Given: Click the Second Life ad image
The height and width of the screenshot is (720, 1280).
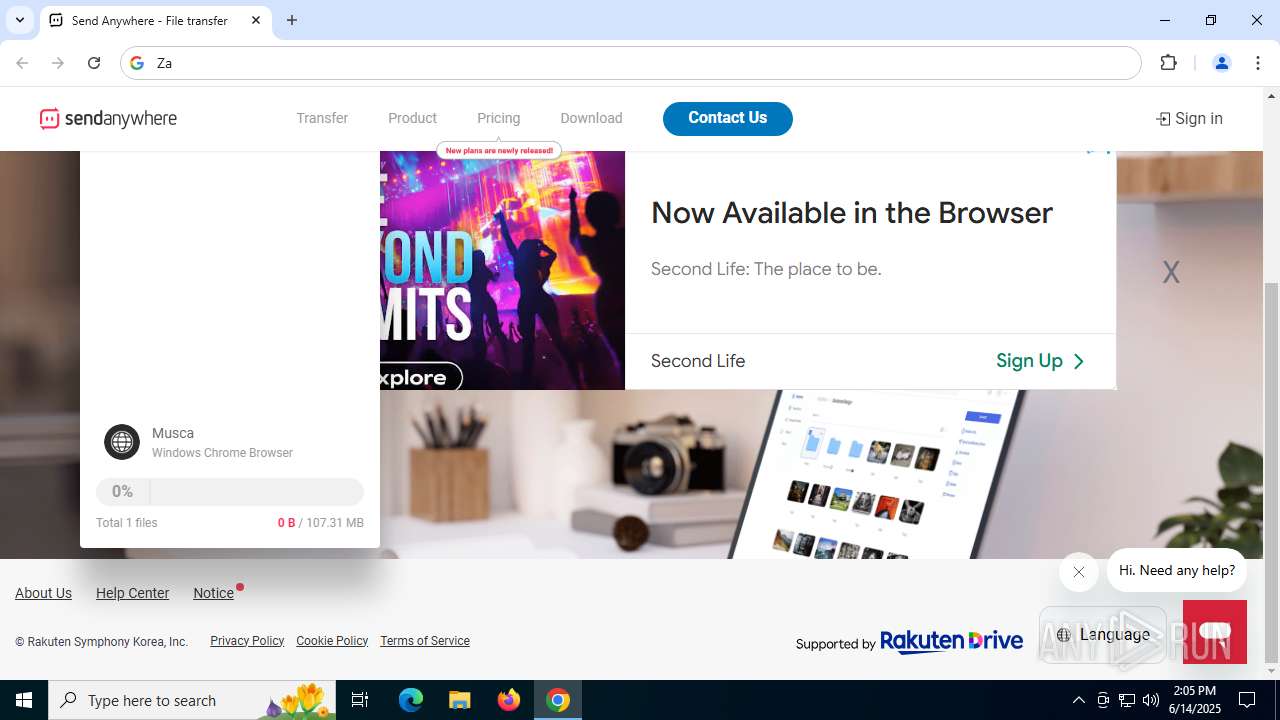Looking at the screenshot, I should click(502, 270).
